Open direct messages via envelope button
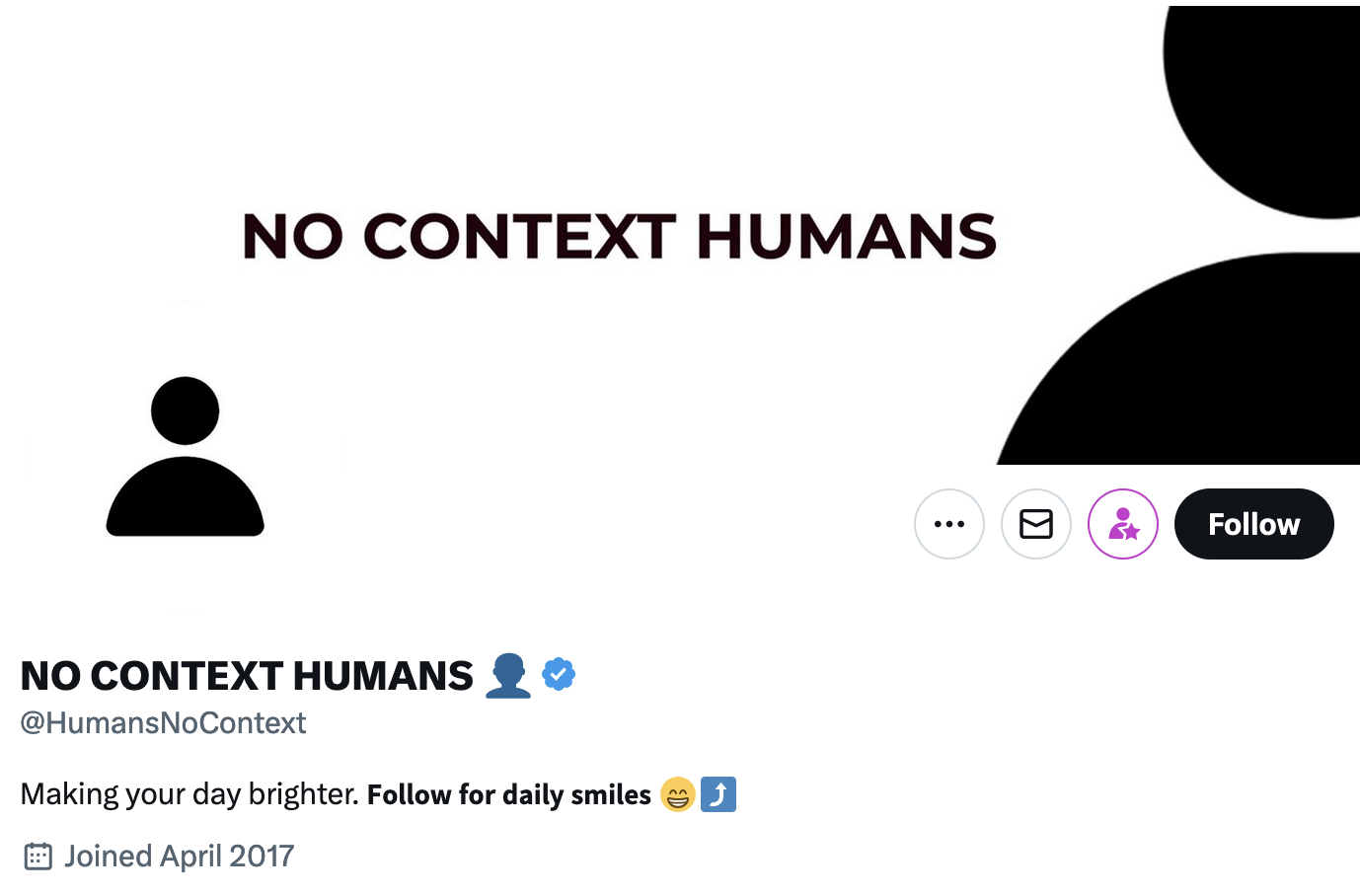 pos(1036,524)
